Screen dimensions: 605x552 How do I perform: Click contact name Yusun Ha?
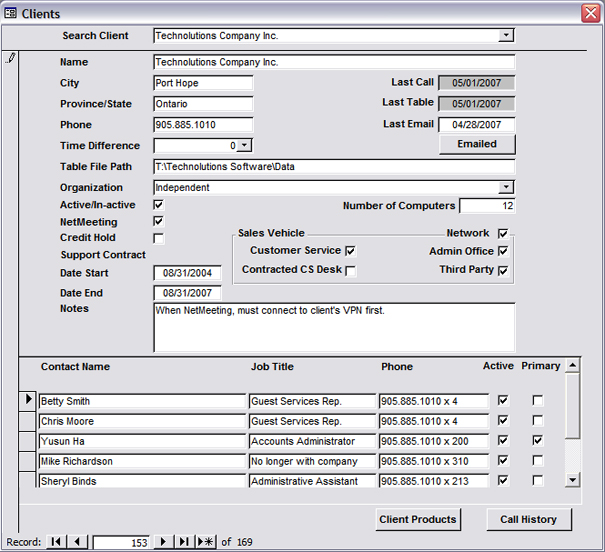coord(142,441)
